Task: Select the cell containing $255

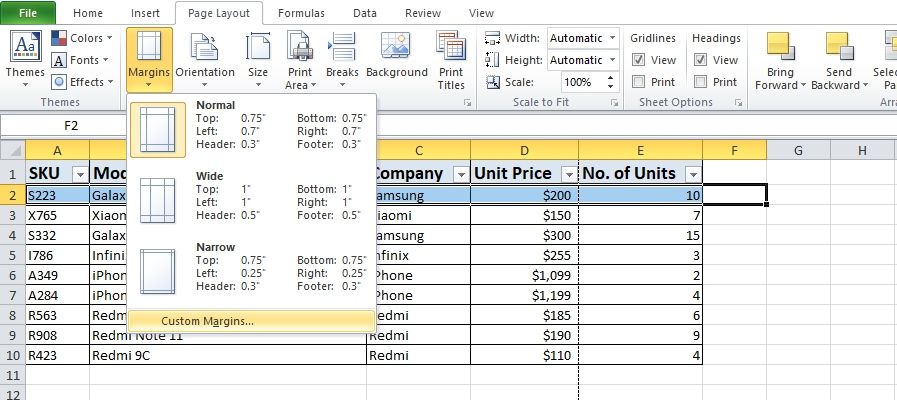Action: [525, 255]
